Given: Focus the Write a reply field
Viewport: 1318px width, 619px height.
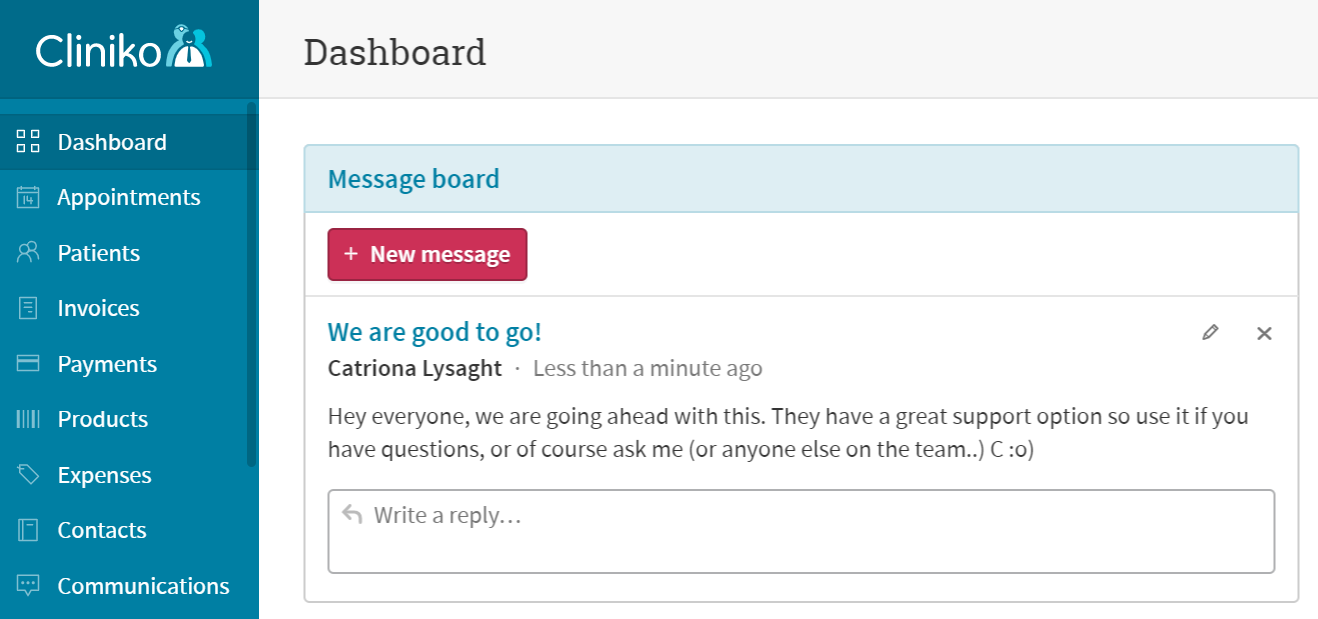Looking at the screenshot, I should coord(800,531).
